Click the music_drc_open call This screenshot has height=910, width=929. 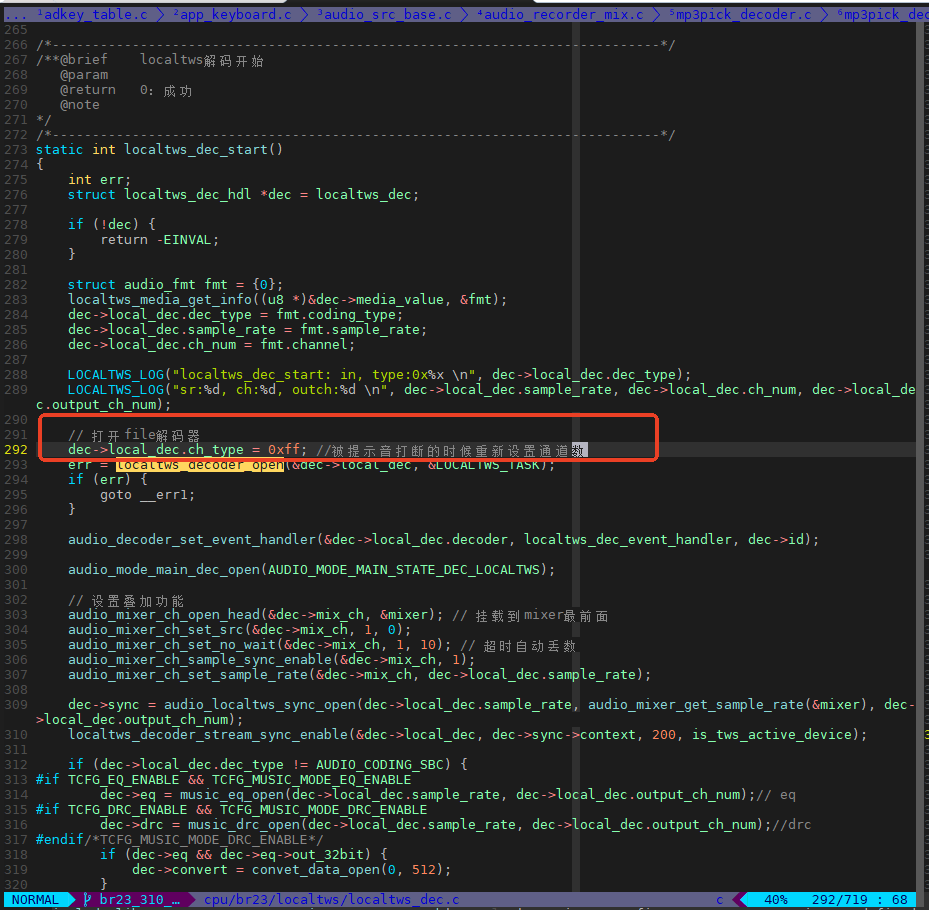pos(244,825)
